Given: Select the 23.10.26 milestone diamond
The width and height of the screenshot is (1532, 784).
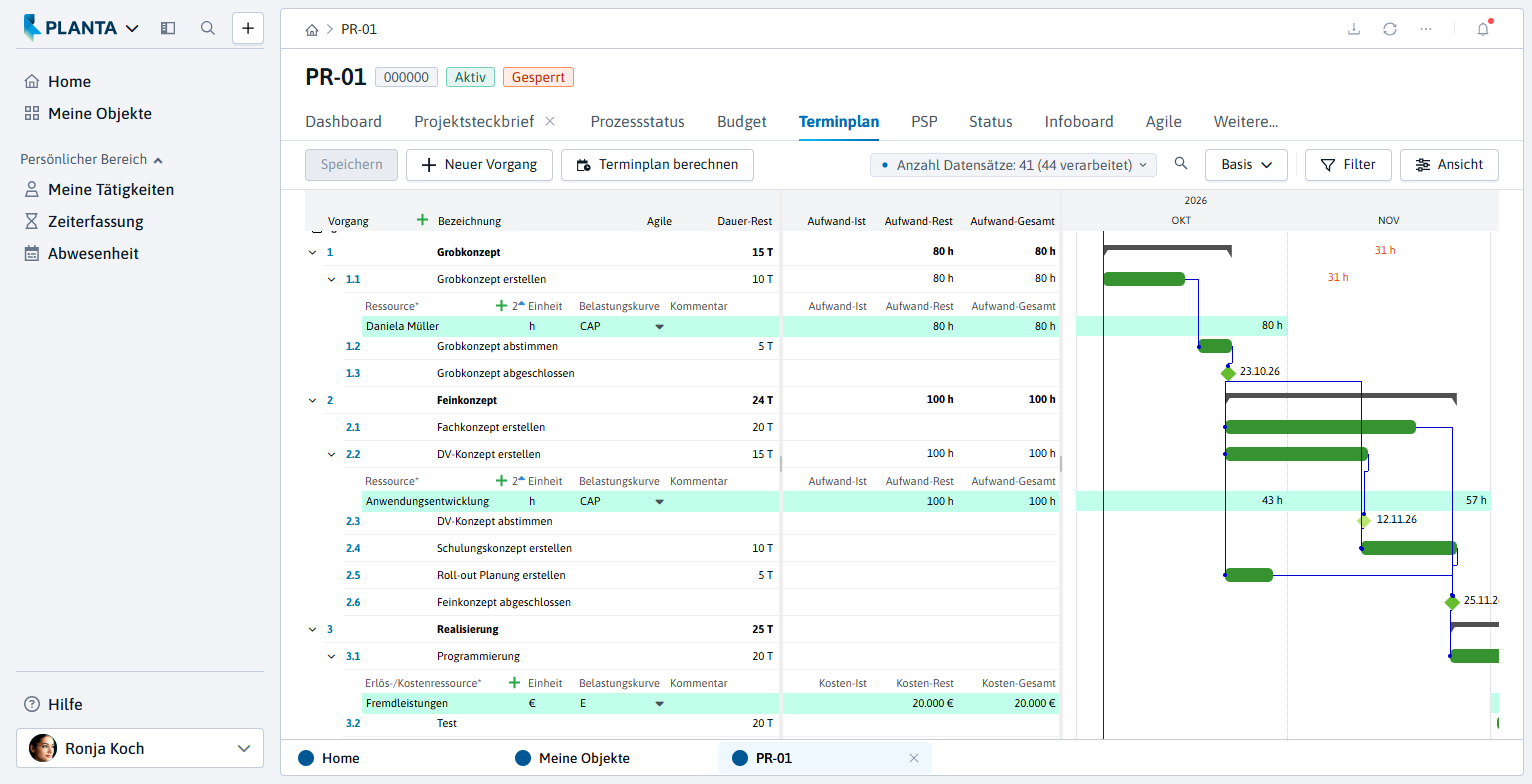Looking at the screenshot, I should 1228,373.
